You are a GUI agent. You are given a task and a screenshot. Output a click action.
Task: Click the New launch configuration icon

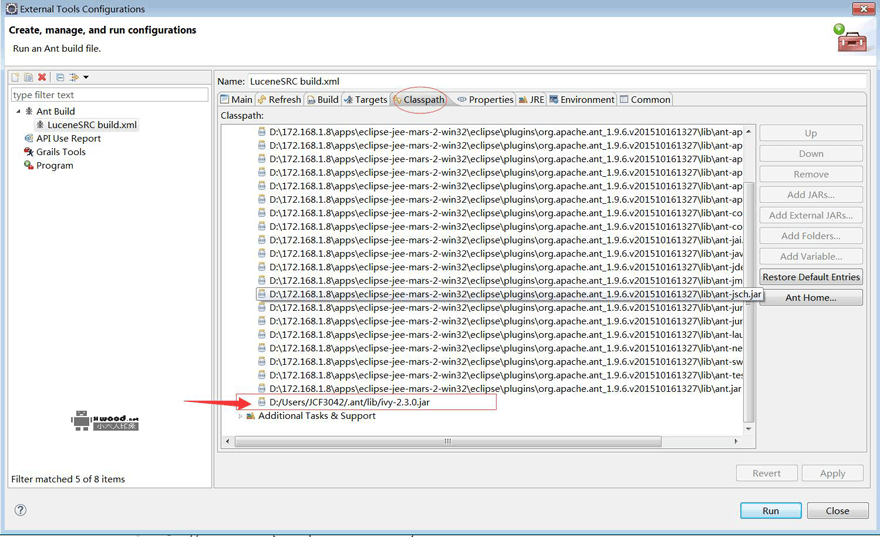coord(15,77)
